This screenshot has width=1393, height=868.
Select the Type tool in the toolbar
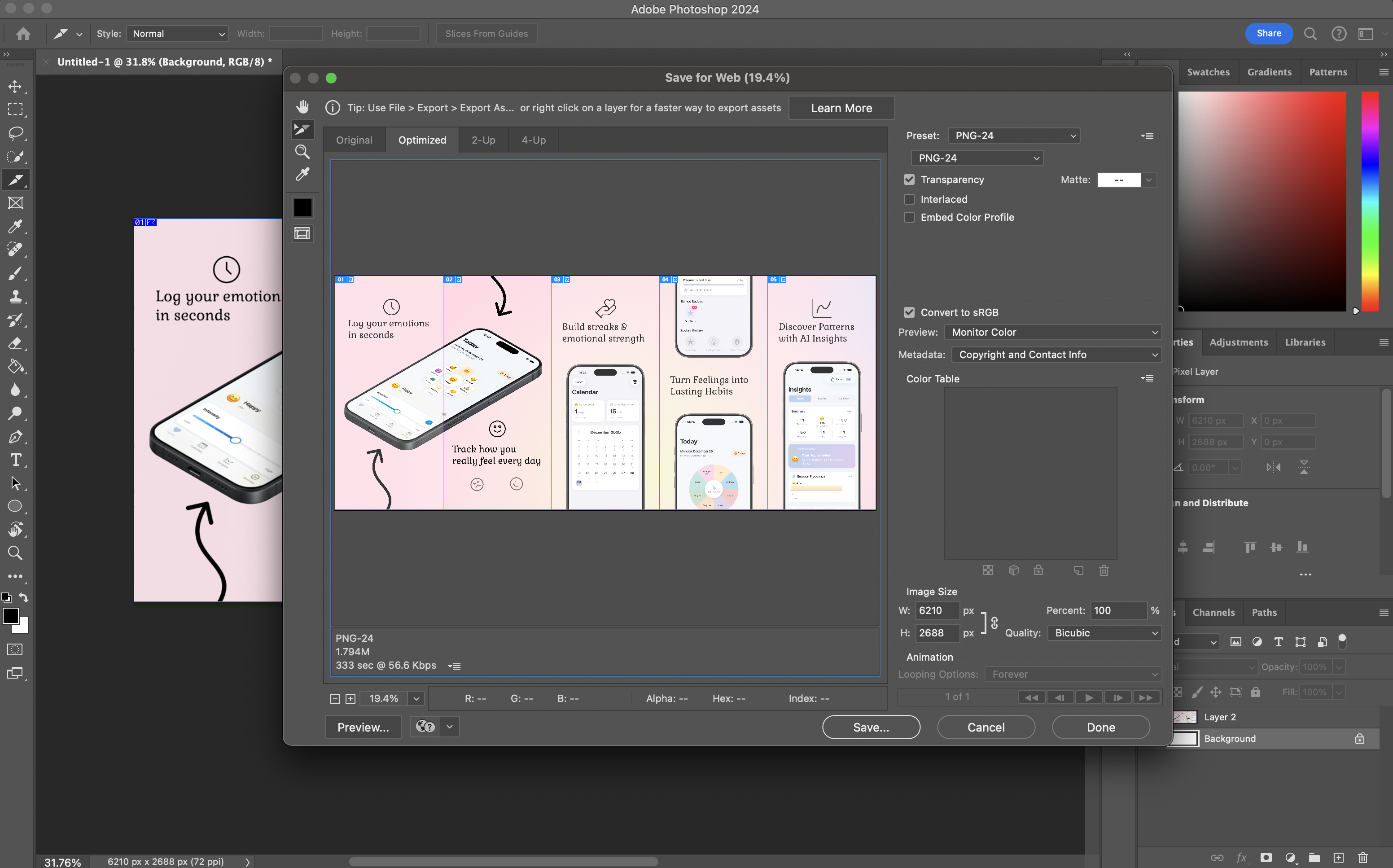point(16,460)
